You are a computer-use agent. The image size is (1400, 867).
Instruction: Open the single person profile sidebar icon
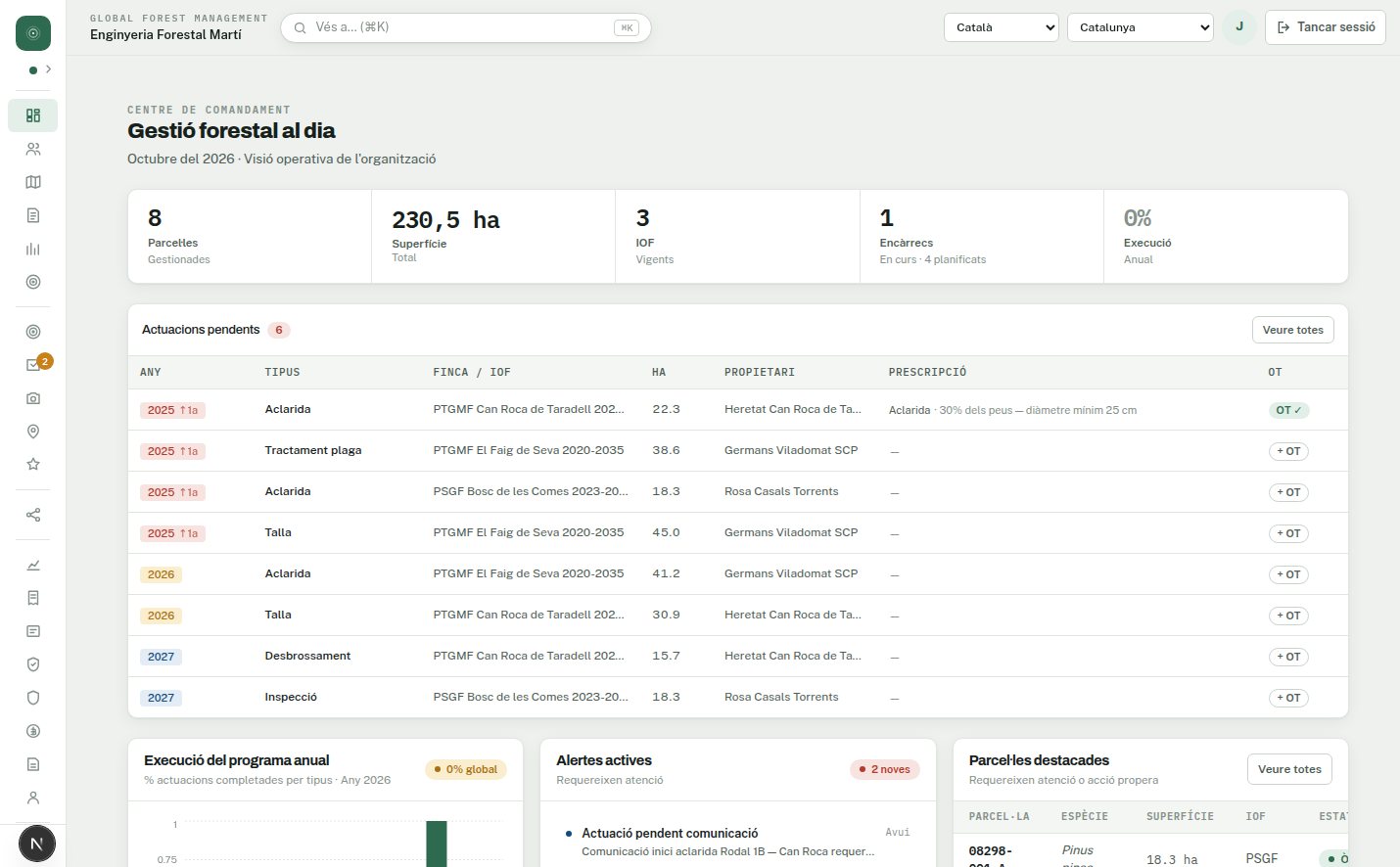[33, 798]
